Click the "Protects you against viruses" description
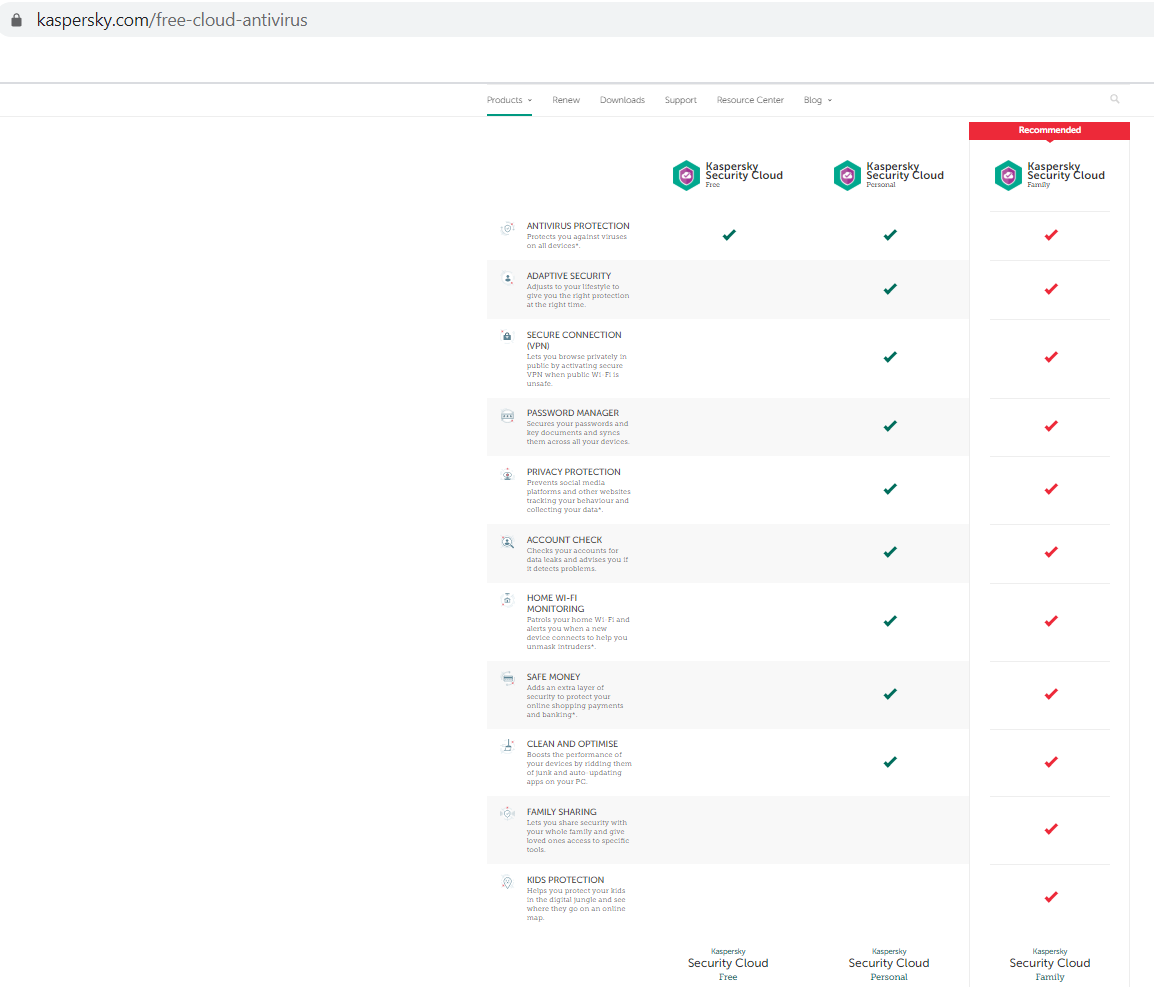1154x987 pixels. (577, 241)
